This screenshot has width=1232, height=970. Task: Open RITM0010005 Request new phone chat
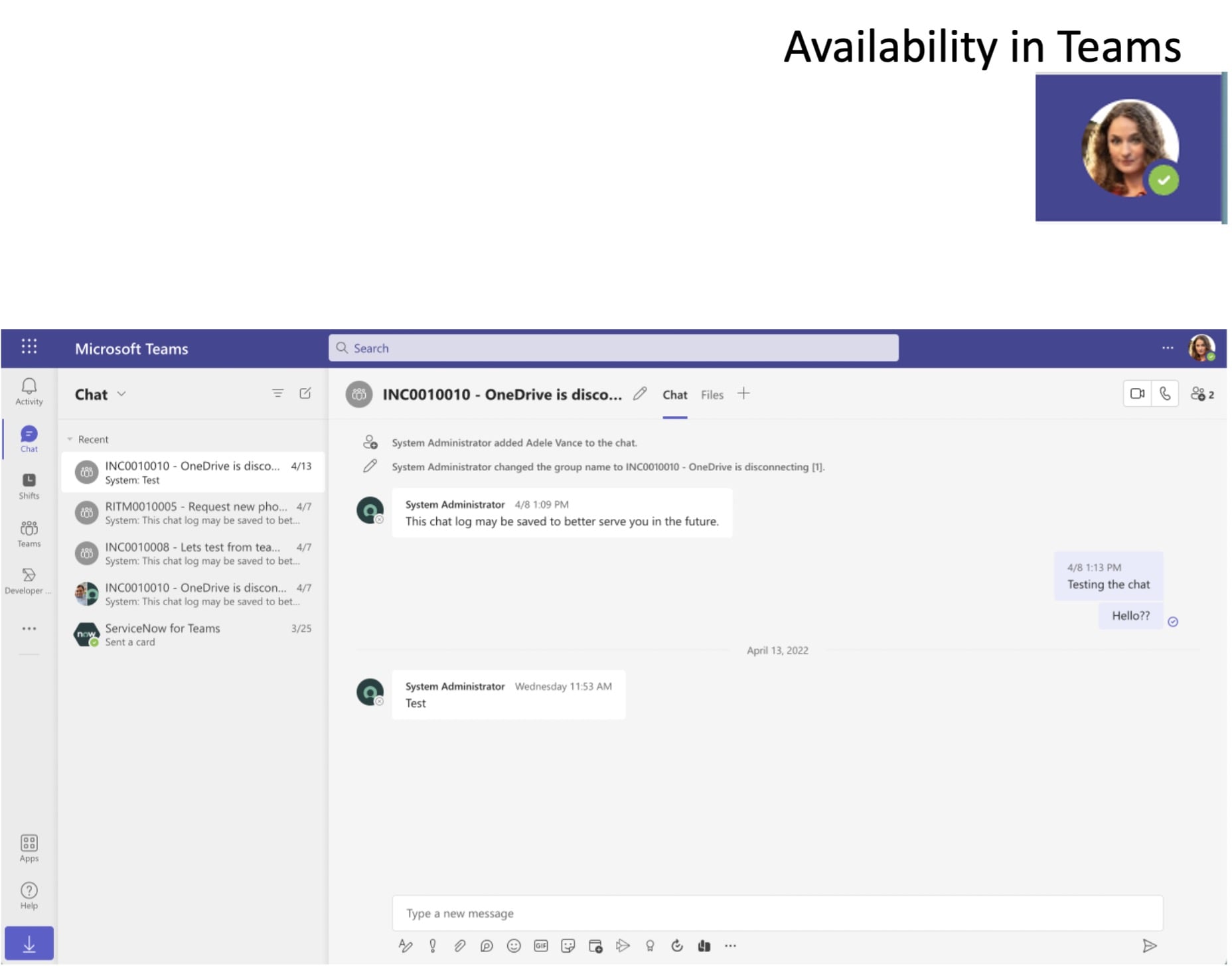pyautogui.click(x=193, y=513)
